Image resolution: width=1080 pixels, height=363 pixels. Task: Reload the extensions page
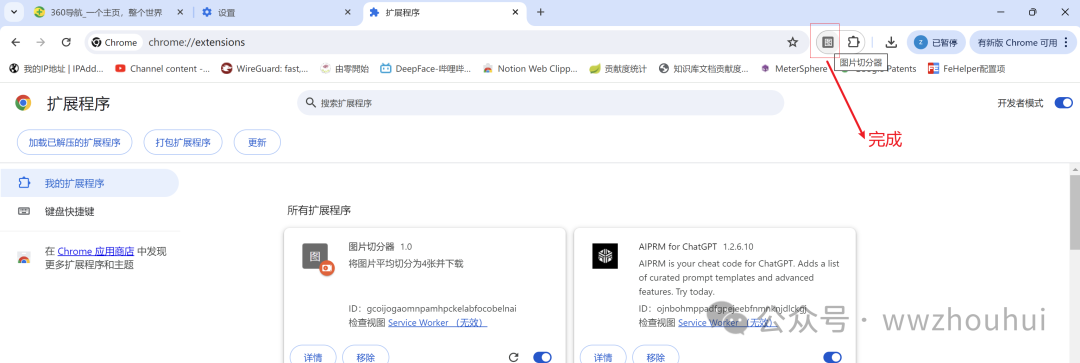click(66, 42)
